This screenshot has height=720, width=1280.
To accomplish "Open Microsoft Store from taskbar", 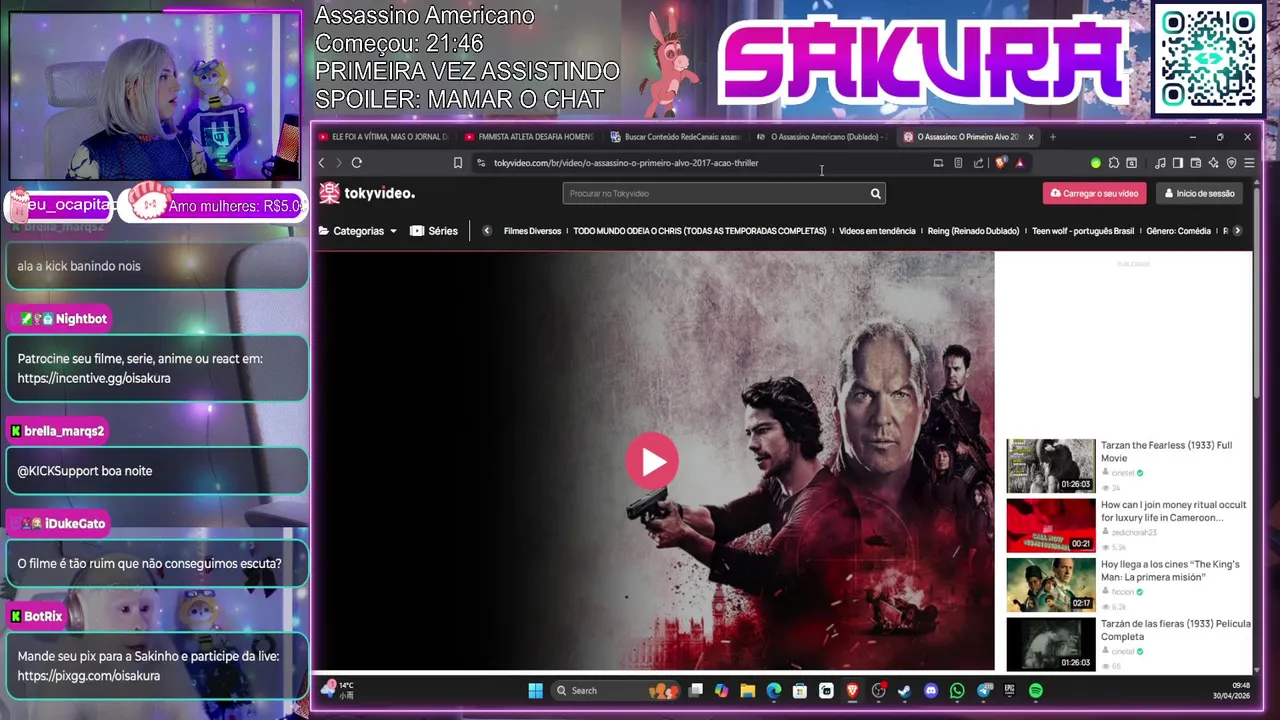I will [x=800, y=690].
